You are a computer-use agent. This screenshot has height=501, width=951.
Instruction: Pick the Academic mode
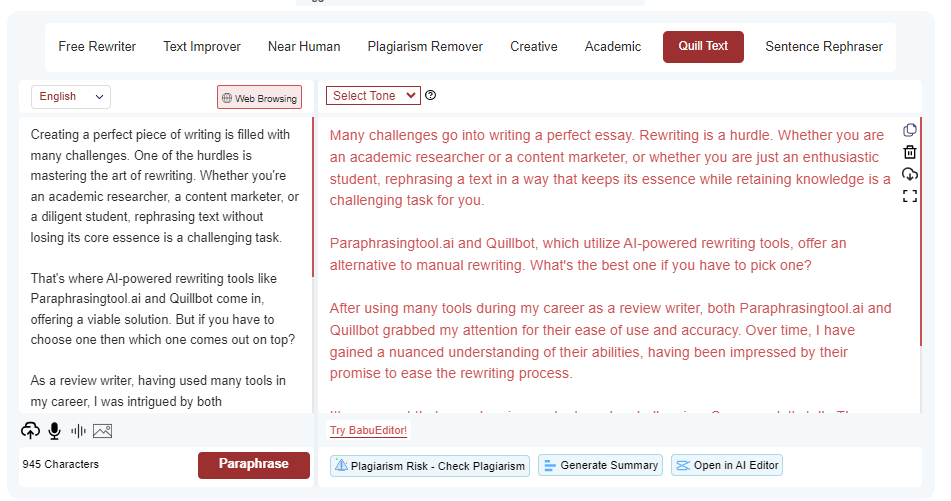coord(613,47)
